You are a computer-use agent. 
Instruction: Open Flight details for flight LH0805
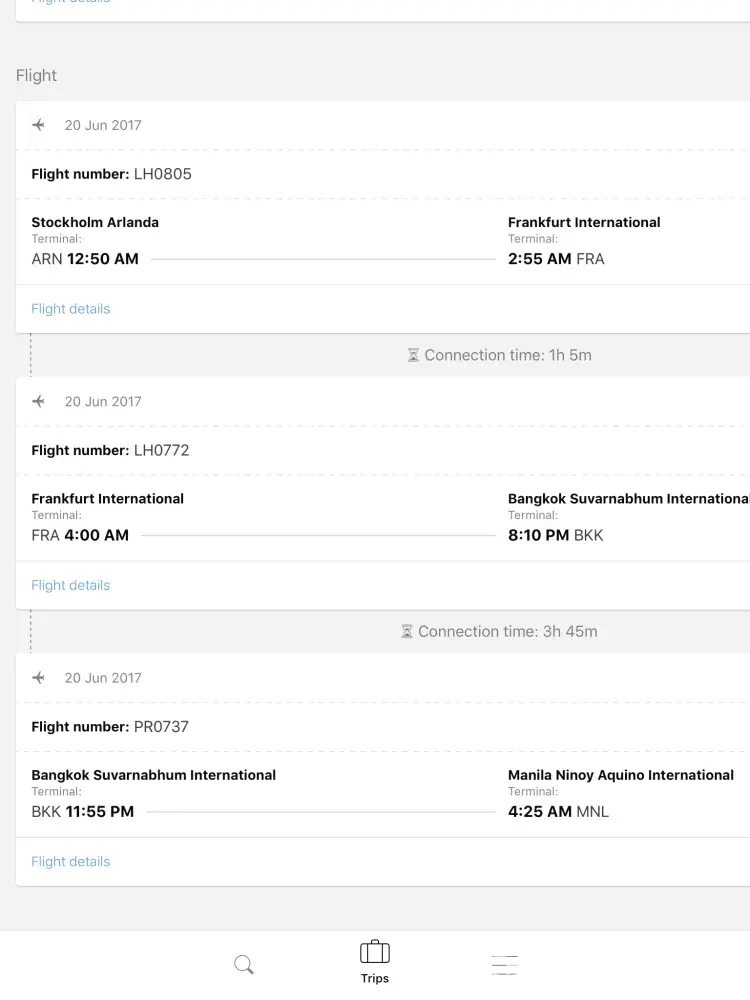tap(71, 309)
